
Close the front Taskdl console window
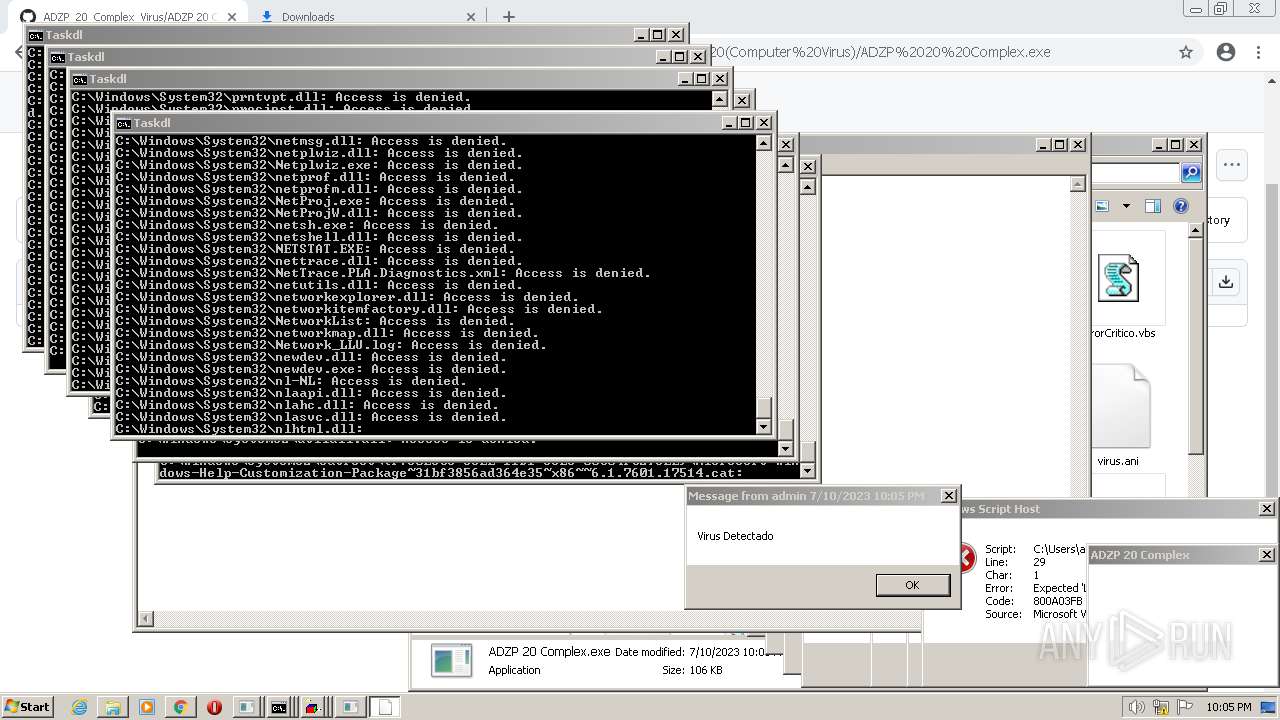pos(764,123)
